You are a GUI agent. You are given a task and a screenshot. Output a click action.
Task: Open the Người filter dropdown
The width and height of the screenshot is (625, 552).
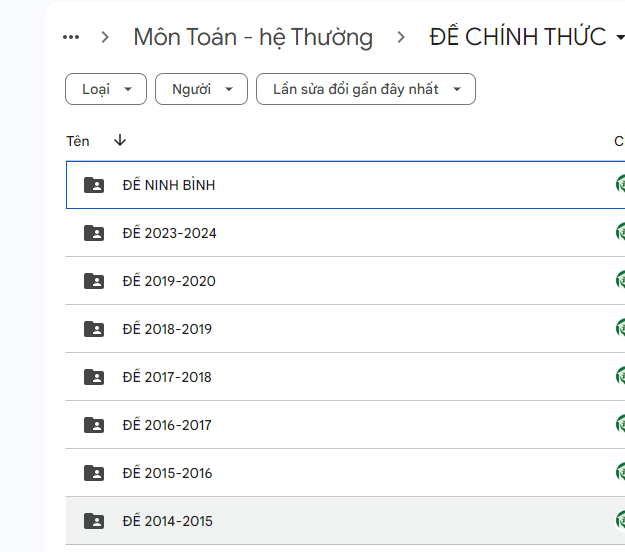(x=201, y=89)
